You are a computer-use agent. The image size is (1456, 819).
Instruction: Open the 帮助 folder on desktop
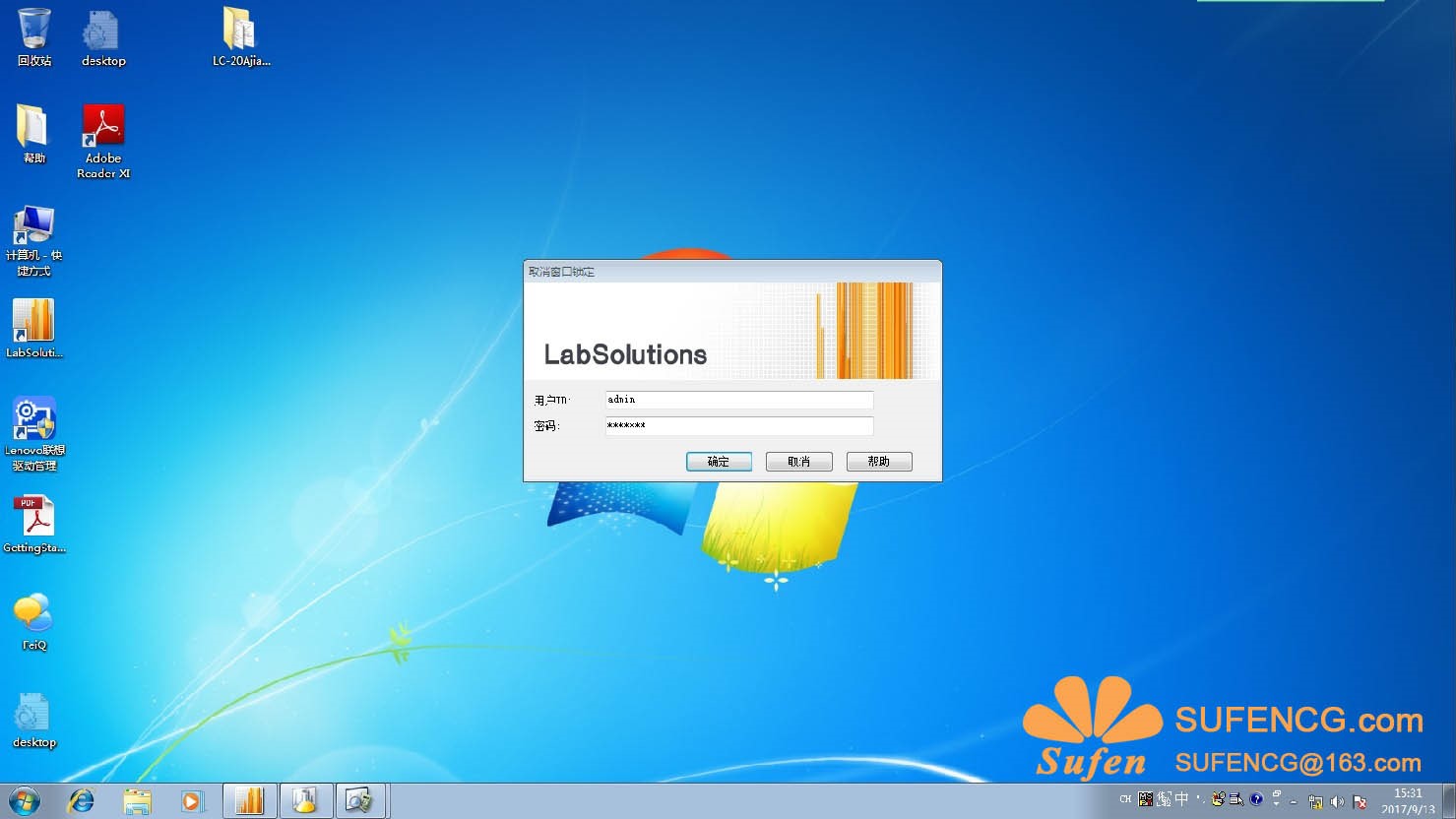coord(33,135)
